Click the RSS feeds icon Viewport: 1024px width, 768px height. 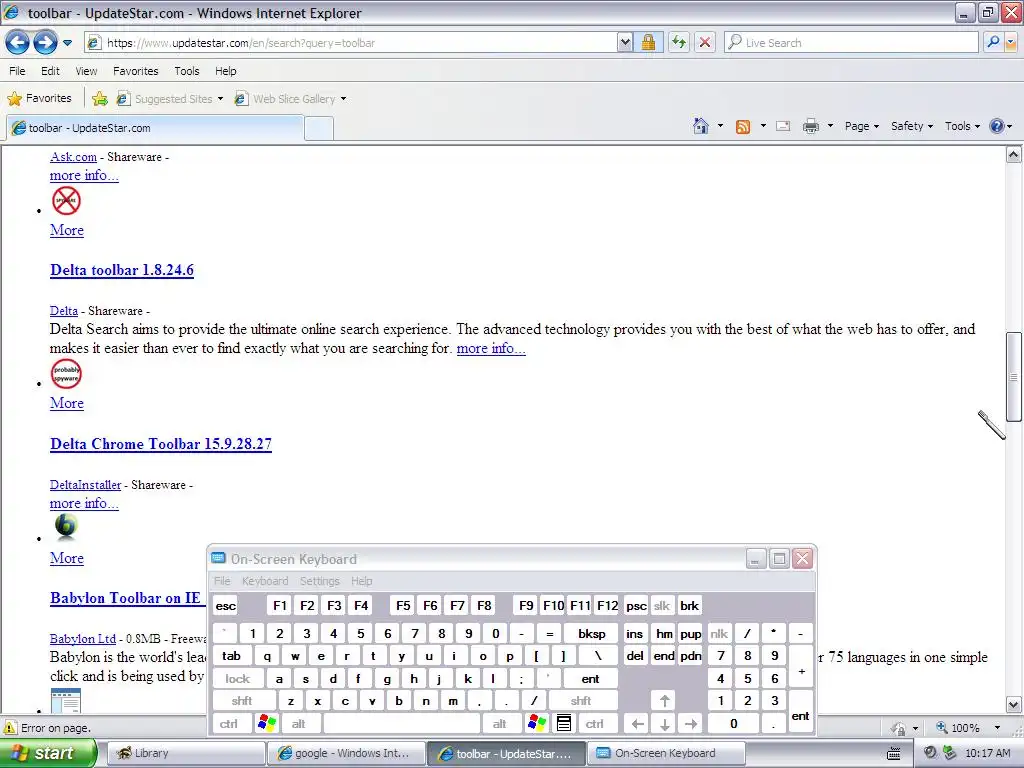coord(743,127)
